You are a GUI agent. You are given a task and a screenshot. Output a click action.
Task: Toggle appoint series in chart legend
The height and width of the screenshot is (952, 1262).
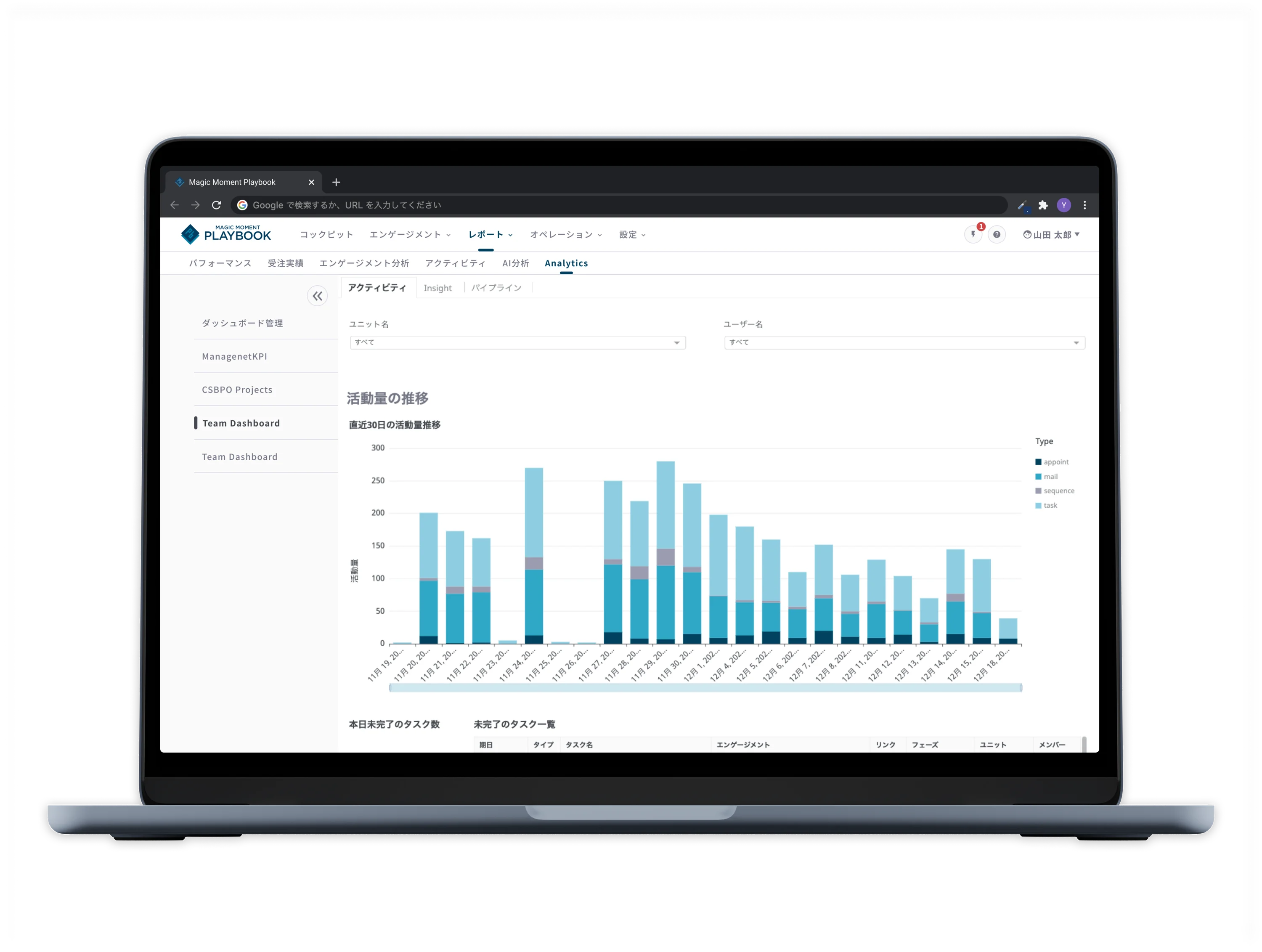tap(1052, 462)
